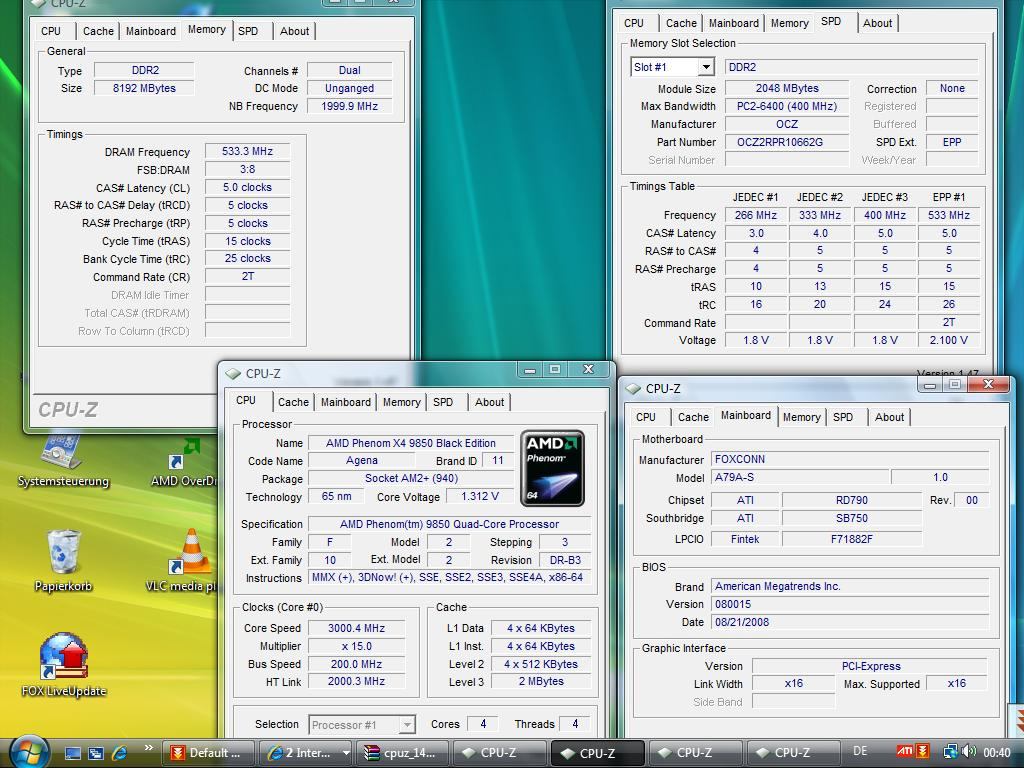Minimize the processor CPU-Z window
The height and width of the screenshot is (768, 1024).
pyautogui.click(x=530, y=370)
